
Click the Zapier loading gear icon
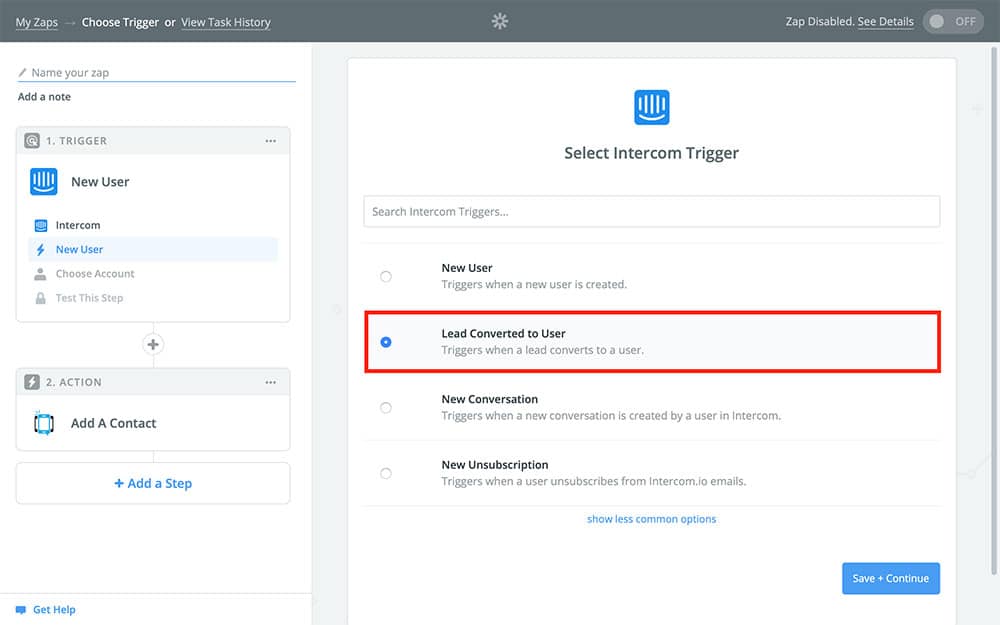click(500, 21)
